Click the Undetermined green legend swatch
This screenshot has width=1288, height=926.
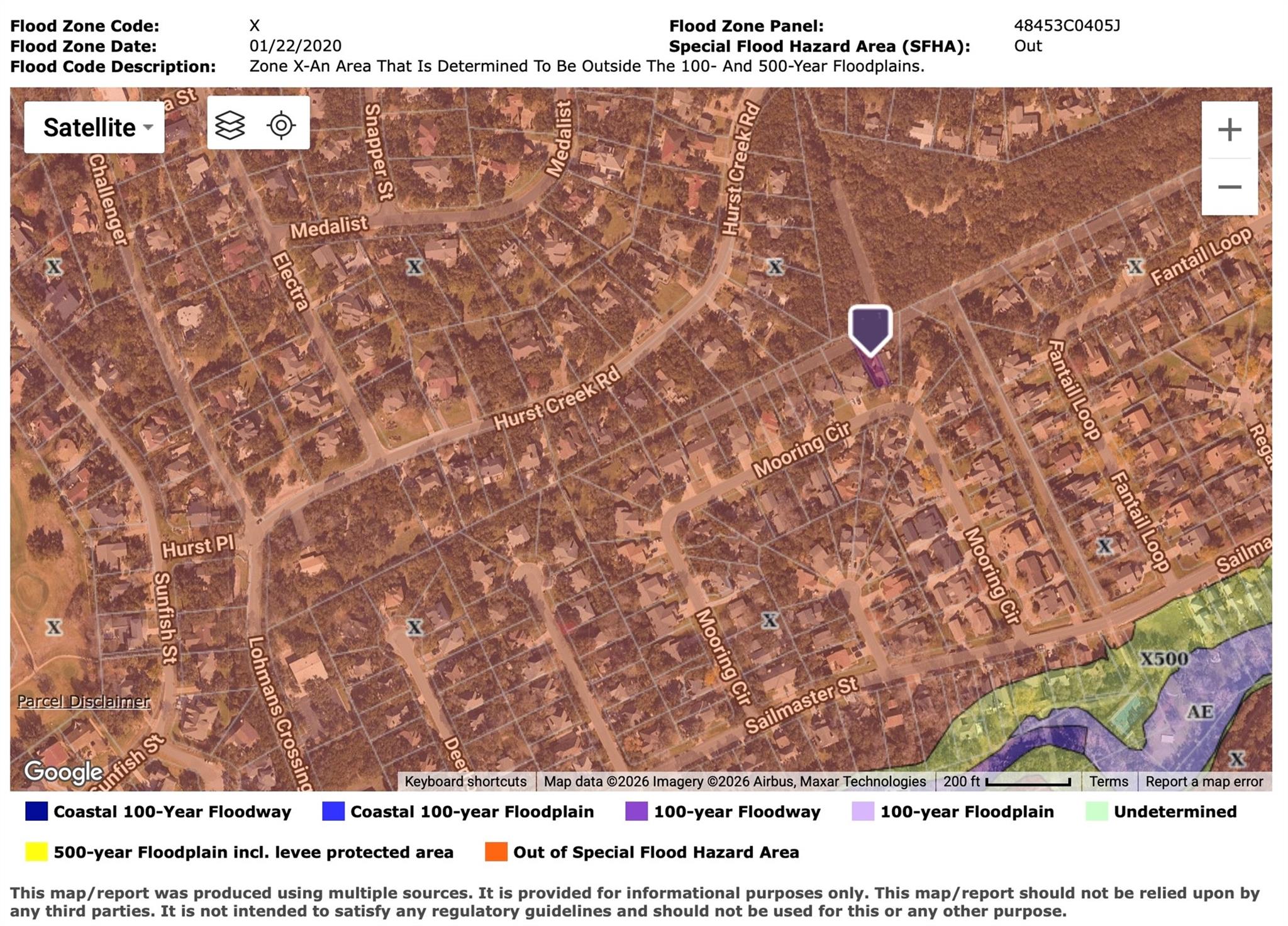(1096, 812)
